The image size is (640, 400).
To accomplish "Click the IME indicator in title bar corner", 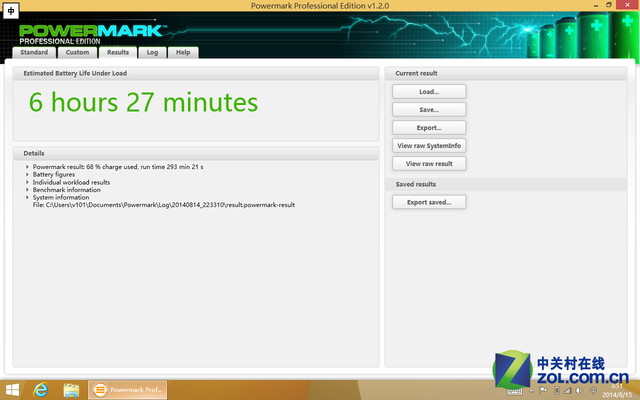I will (11, 11).
